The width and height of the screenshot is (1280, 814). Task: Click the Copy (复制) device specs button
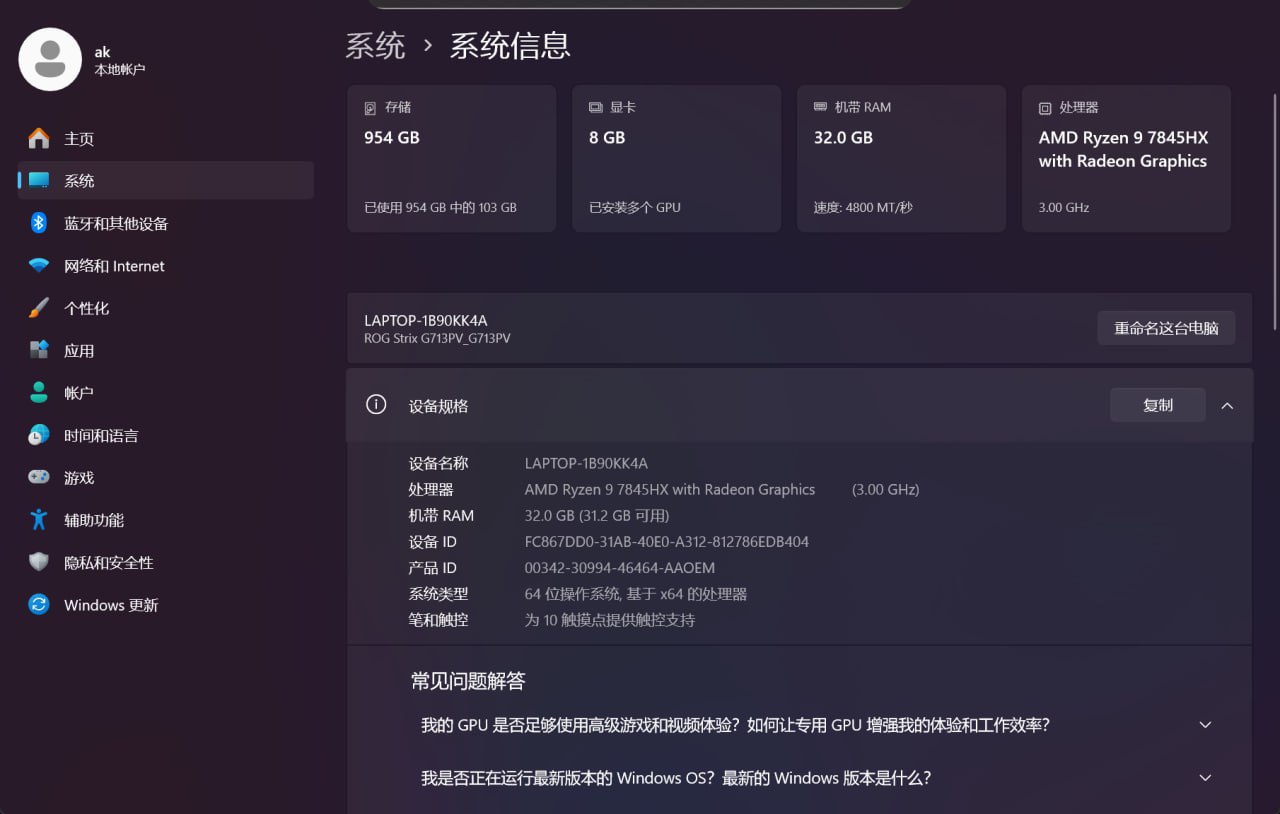click(1157, 405)
